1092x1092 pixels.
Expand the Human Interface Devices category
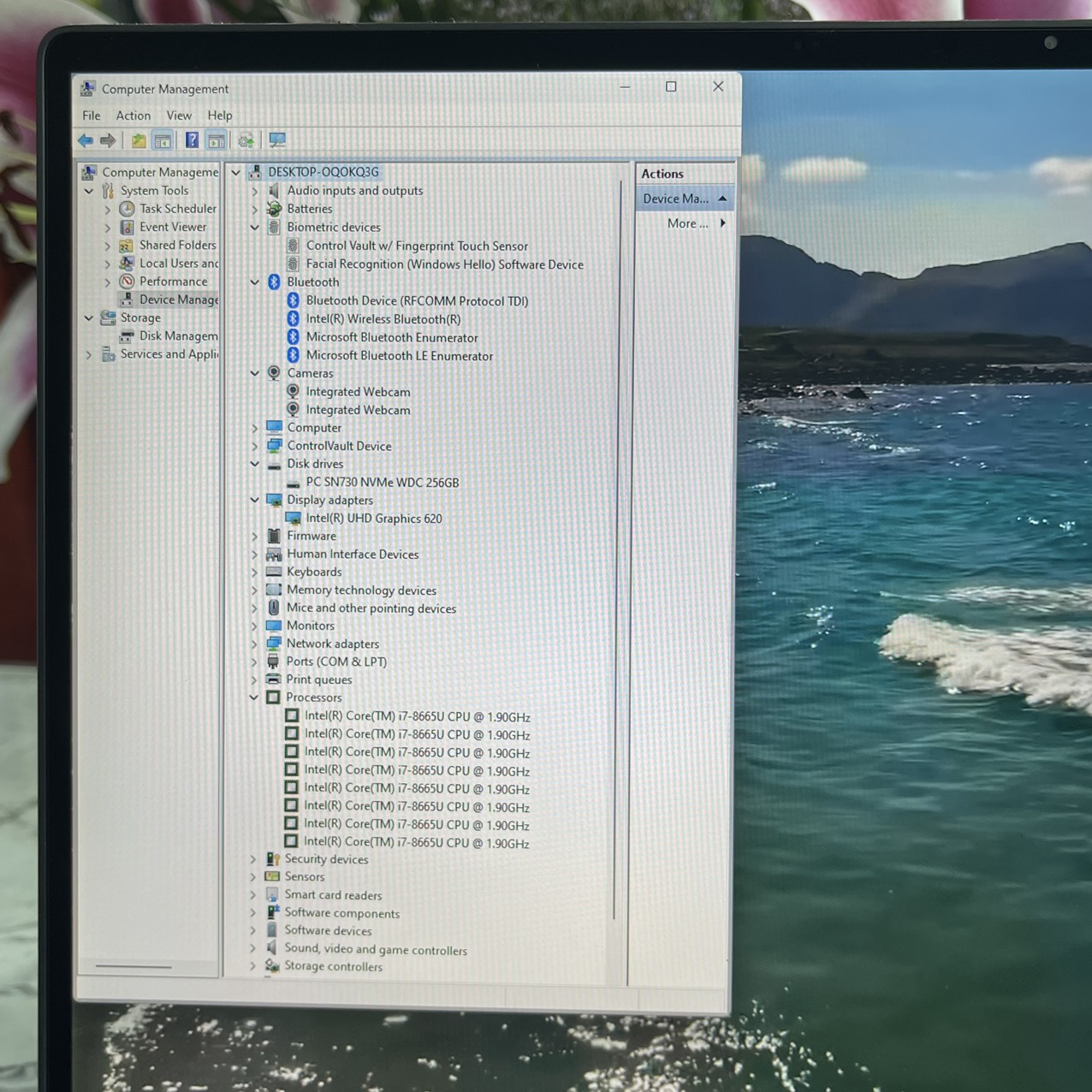point(255,555)
